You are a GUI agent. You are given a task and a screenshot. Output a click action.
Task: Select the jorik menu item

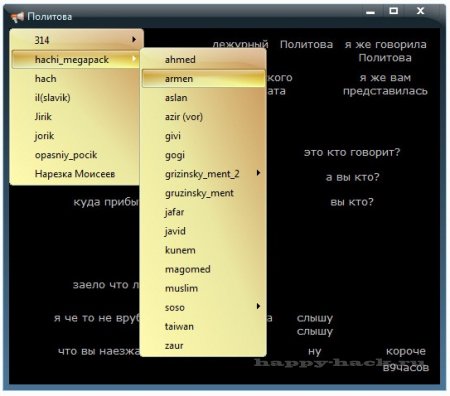pos(75,136)
